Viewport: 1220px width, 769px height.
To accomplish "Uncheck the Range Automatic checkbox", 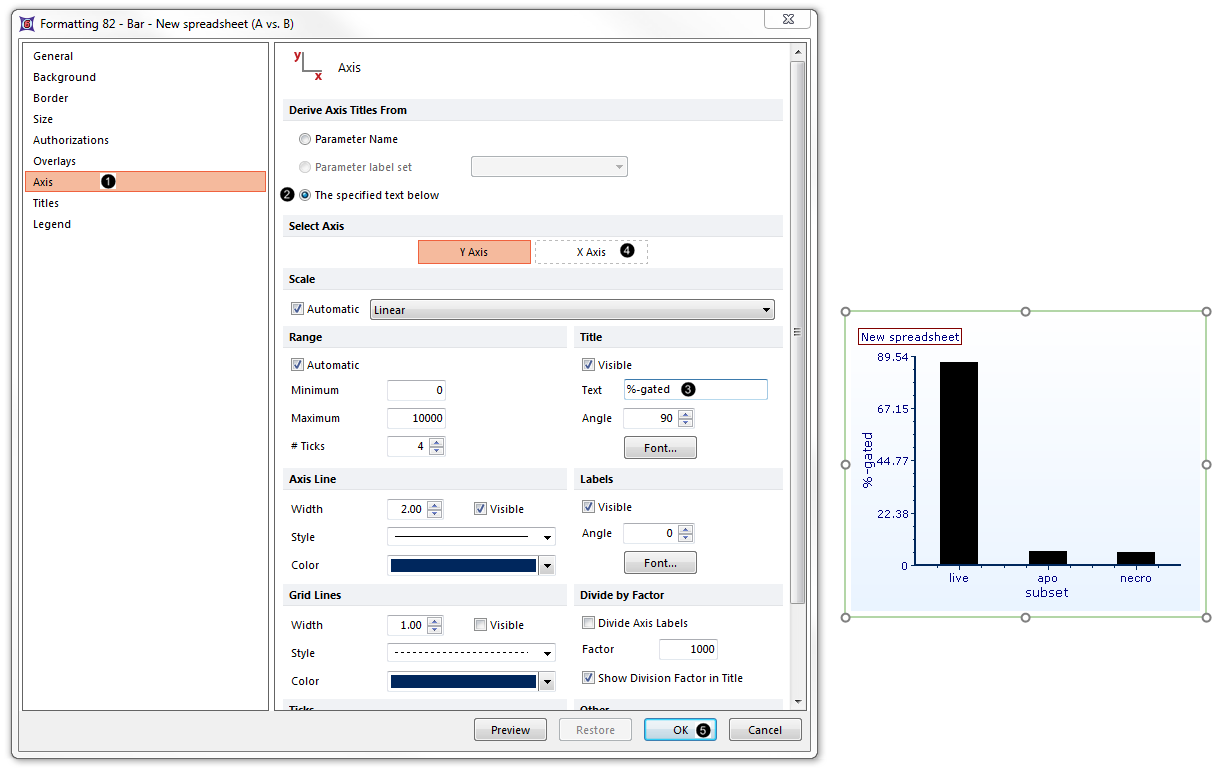I will pyautogui.click(x=297, y=365).
